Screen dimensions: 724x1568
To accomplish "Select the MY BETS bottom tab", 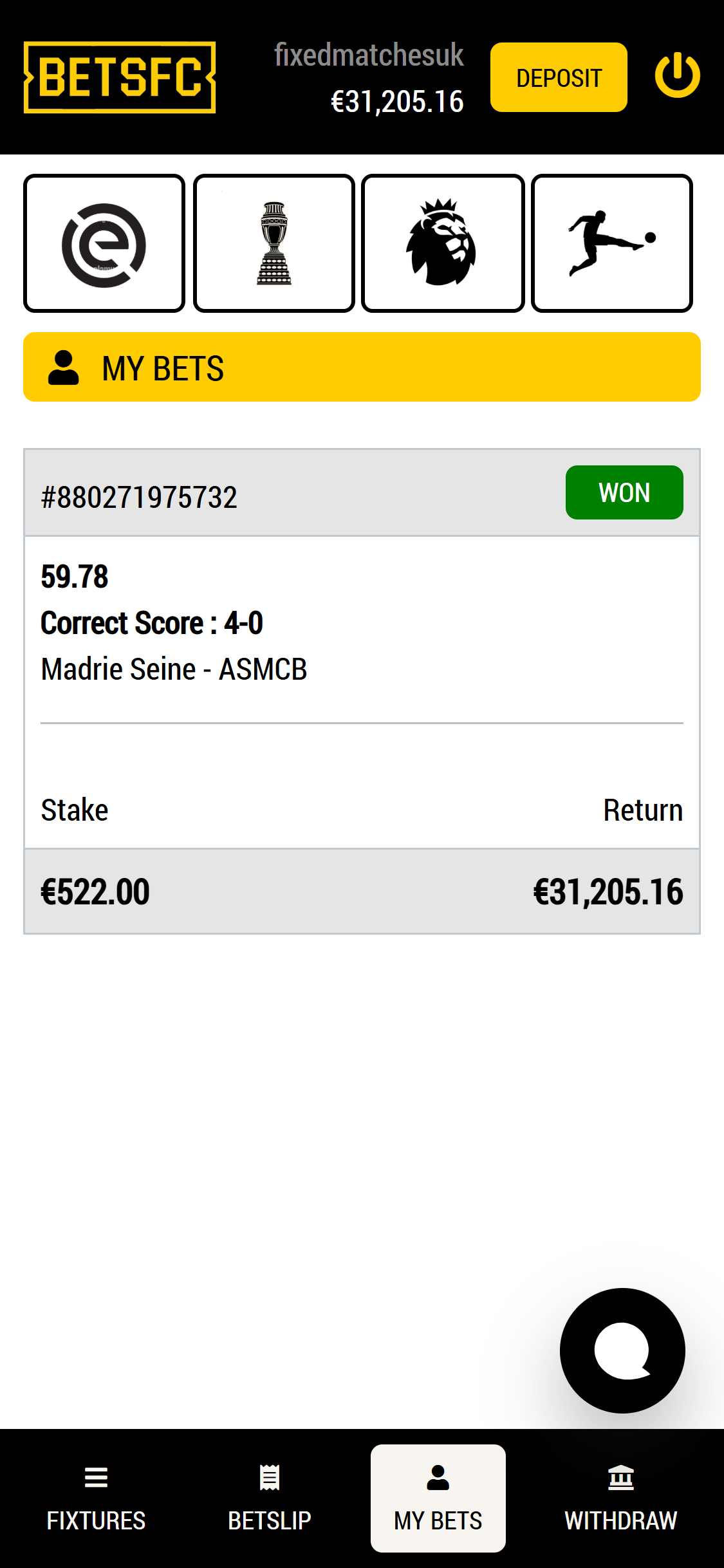I will 438,1498.
